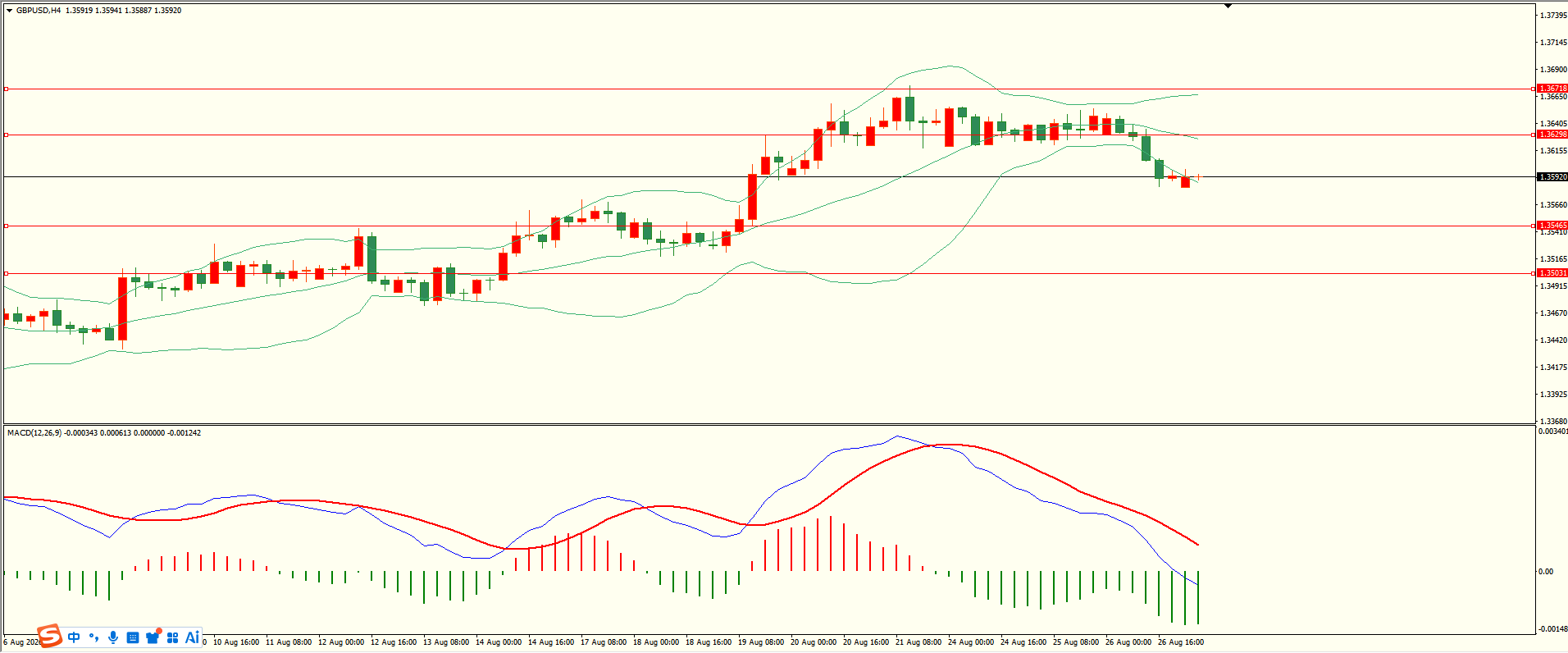Click the 20 Aug 00:00 time label
The height and width of the screenshot is (653, 1568).
pos(814,642)
